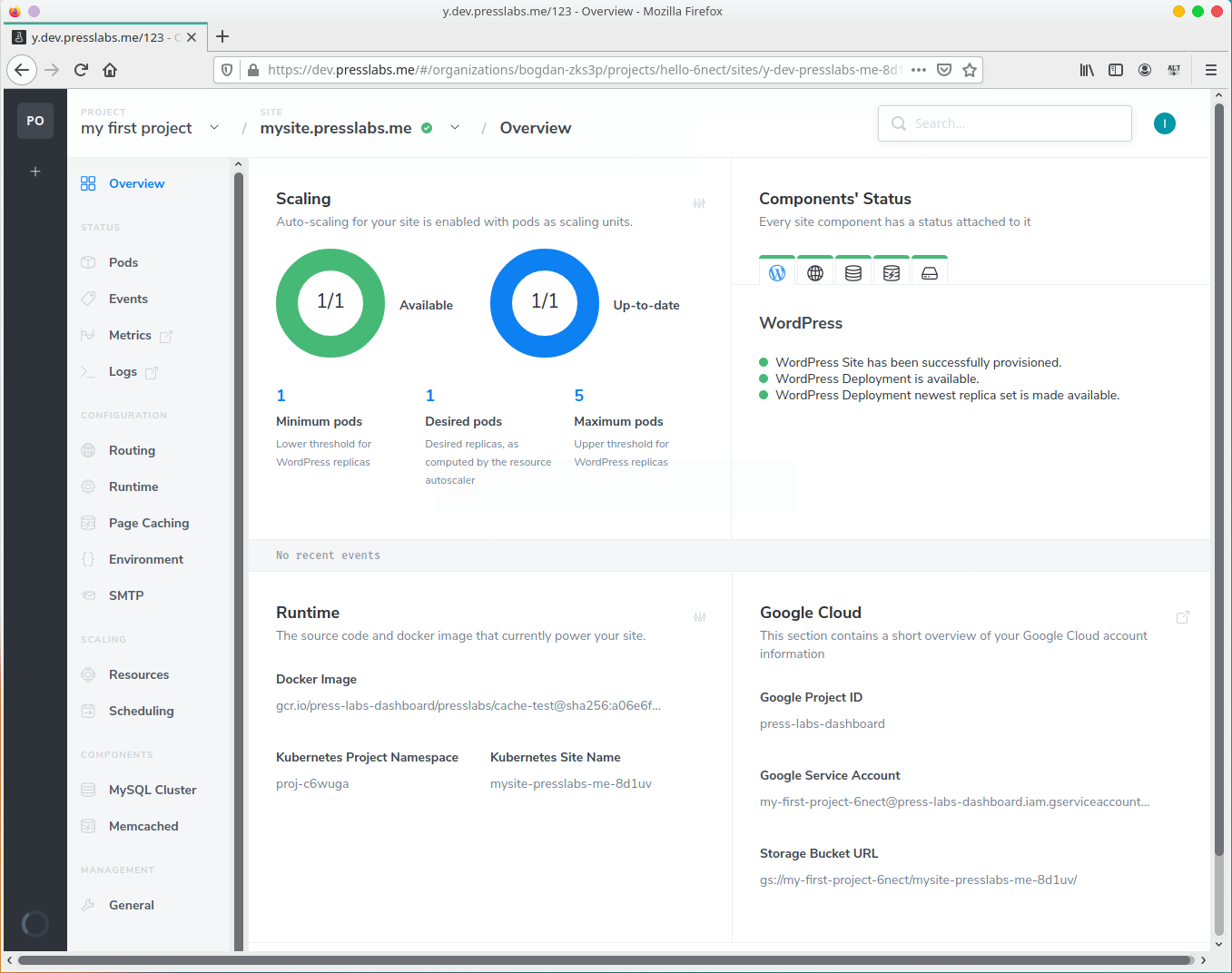Click the Logs external link icon
1232x973 pixels.
tap(152, 373)
